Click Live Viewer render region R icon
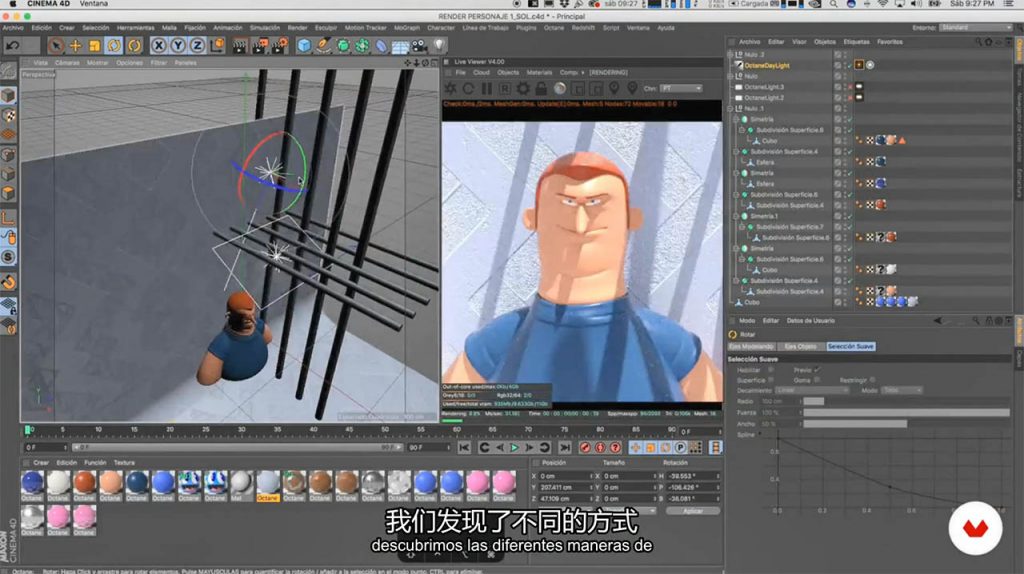 (x=505, y=88)
